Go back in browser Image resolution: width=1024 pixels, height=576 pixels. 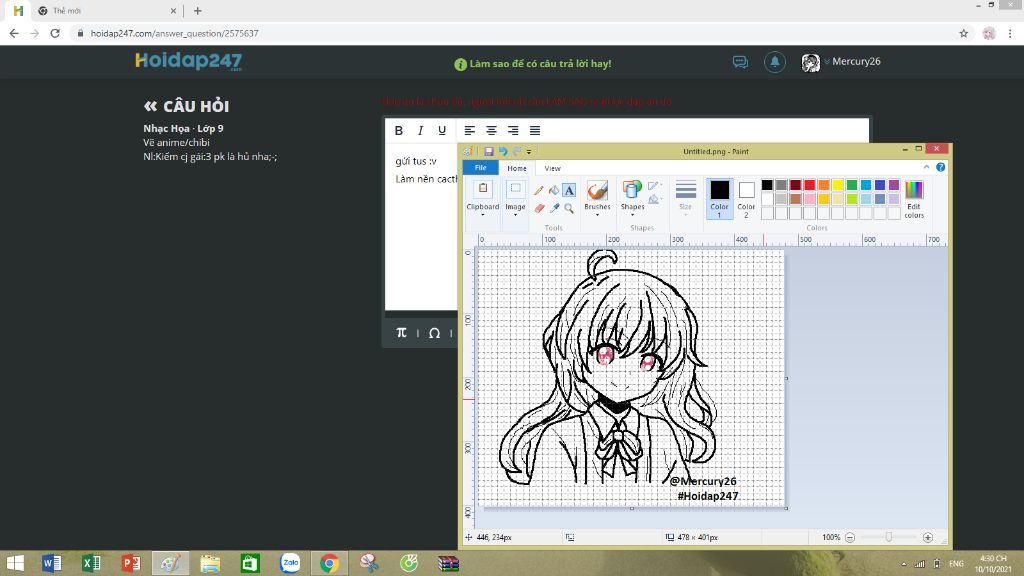pyautogui.click(x=14, y=33)
